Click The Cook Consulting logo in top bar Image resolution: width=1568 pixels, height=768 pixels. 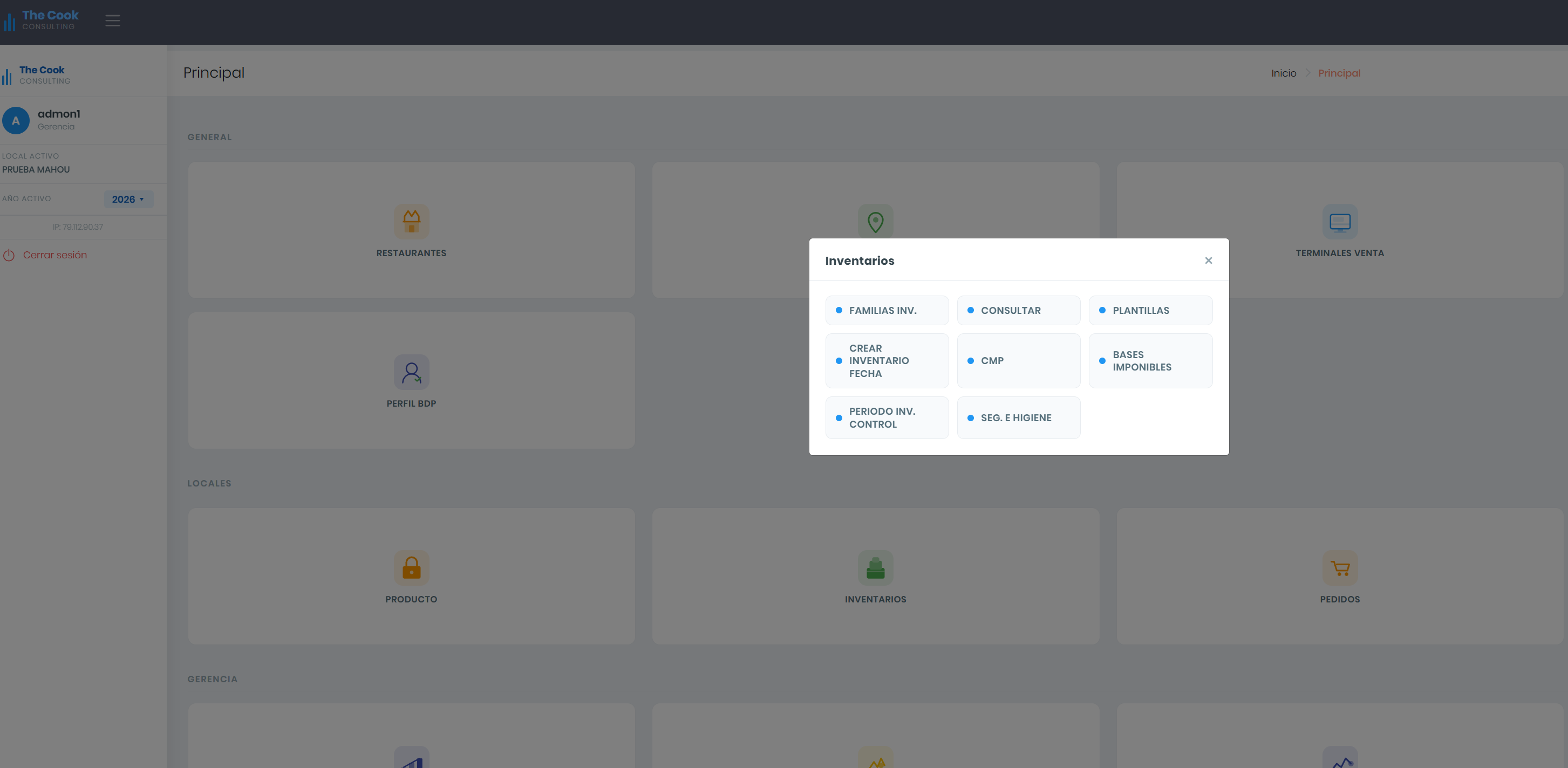pyautogui.click(x=42, y=20)
